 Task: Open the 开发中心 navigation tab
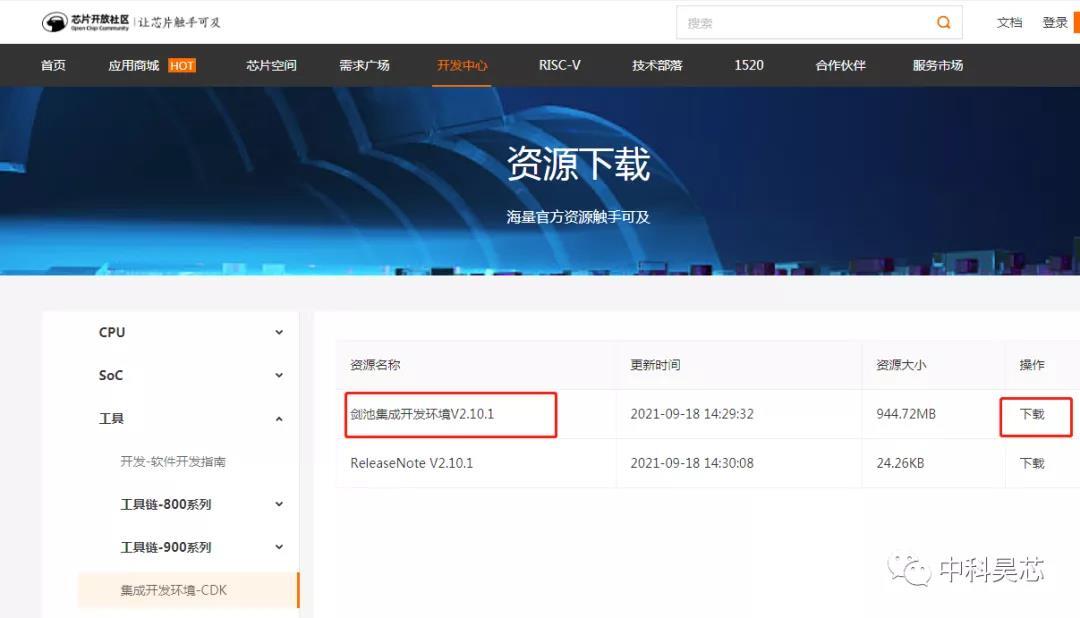coord(461,65)
